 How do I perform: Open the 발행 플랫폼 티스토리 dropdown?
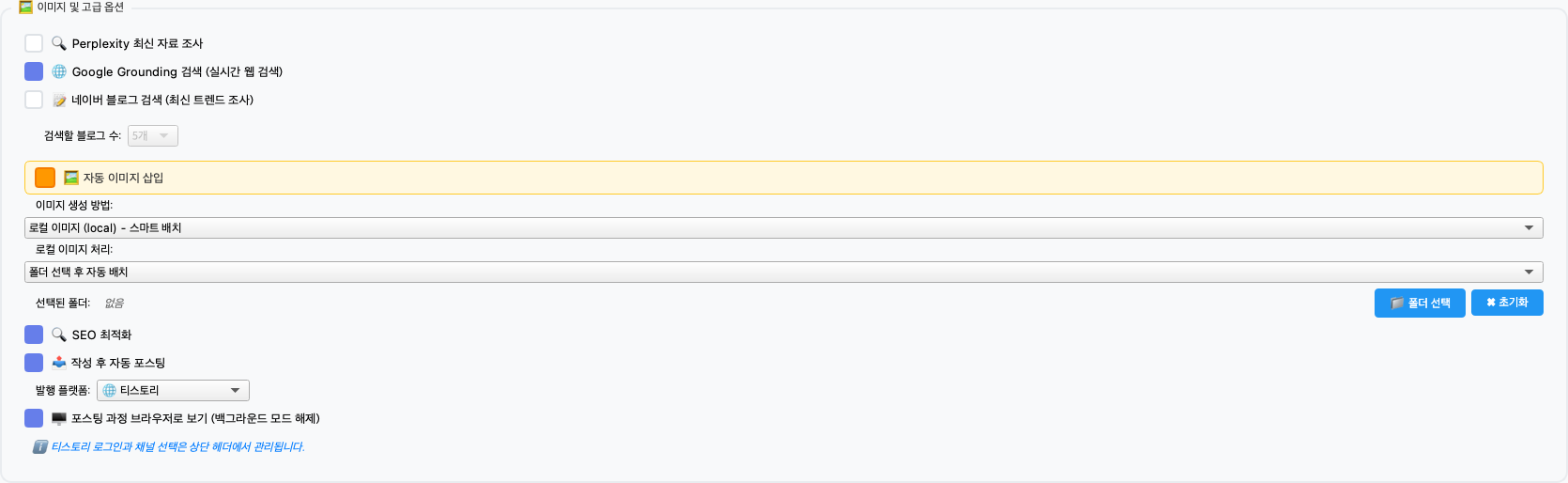point(173,390)
